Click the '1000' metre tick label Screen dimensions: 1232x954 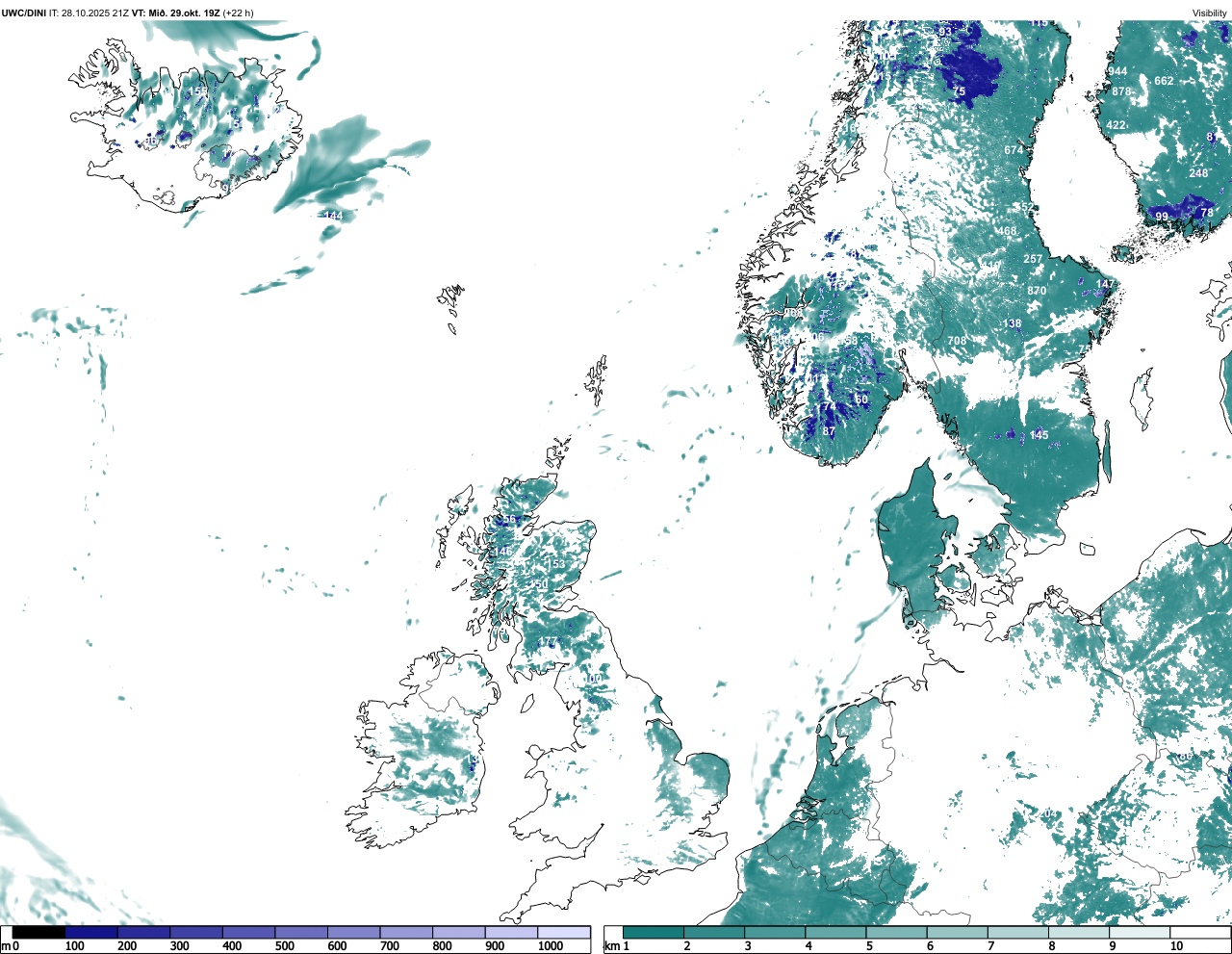[551, 946]
